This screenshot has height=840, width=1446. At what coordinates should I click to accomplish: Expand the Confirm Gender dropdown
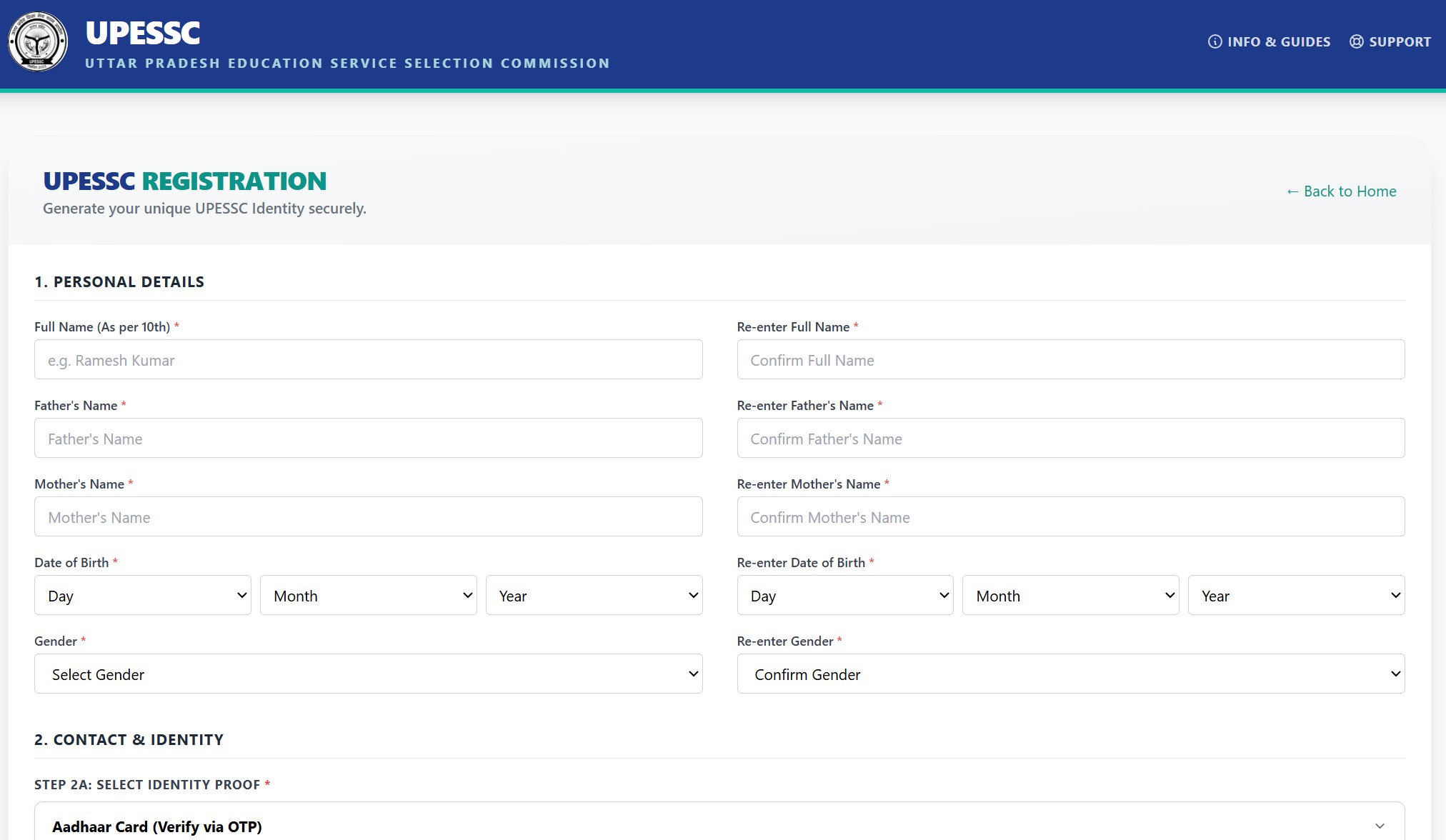tap(1070, 674)
